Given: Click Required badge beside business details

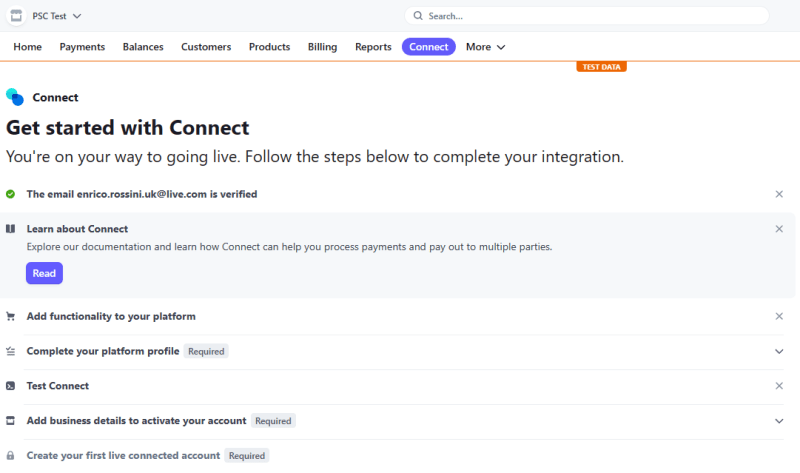Looking at the screenshot, I should click(x=273, y=421).
